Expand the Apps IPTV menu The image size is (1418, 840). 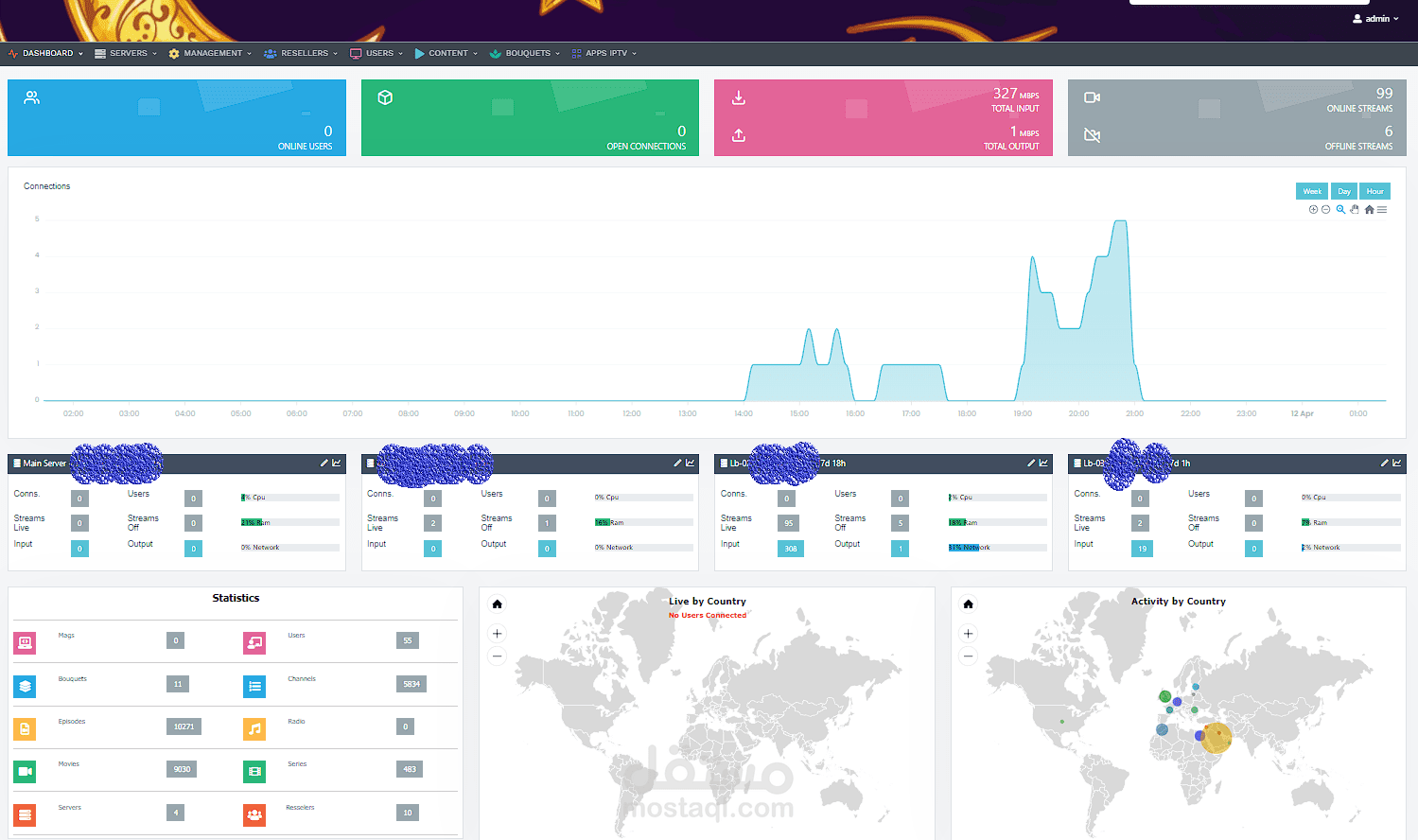tap(604, 53)
